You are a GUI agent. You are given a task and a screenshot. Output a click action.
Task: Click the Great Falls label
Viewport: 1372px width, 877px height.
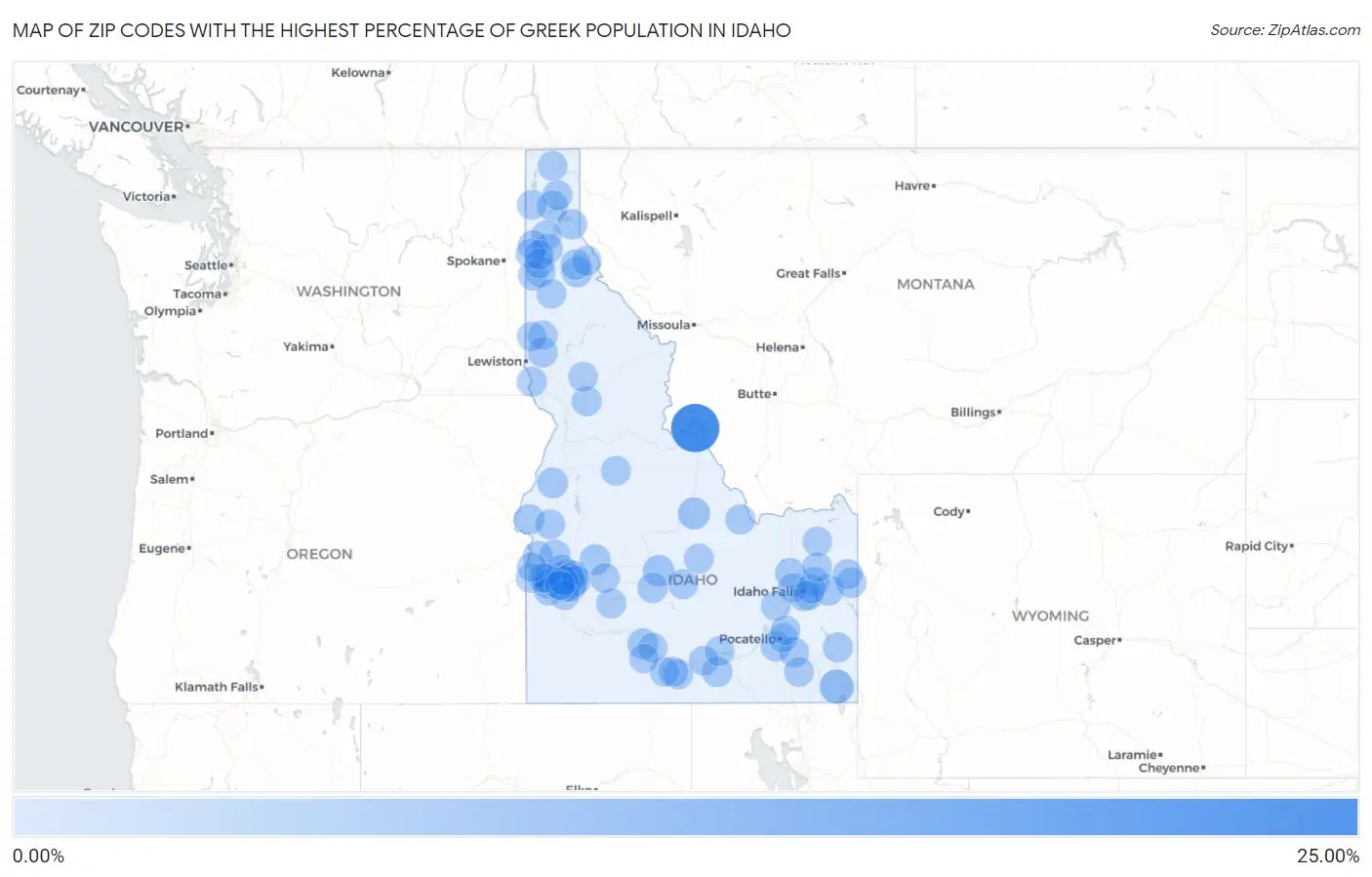(808, 273)
